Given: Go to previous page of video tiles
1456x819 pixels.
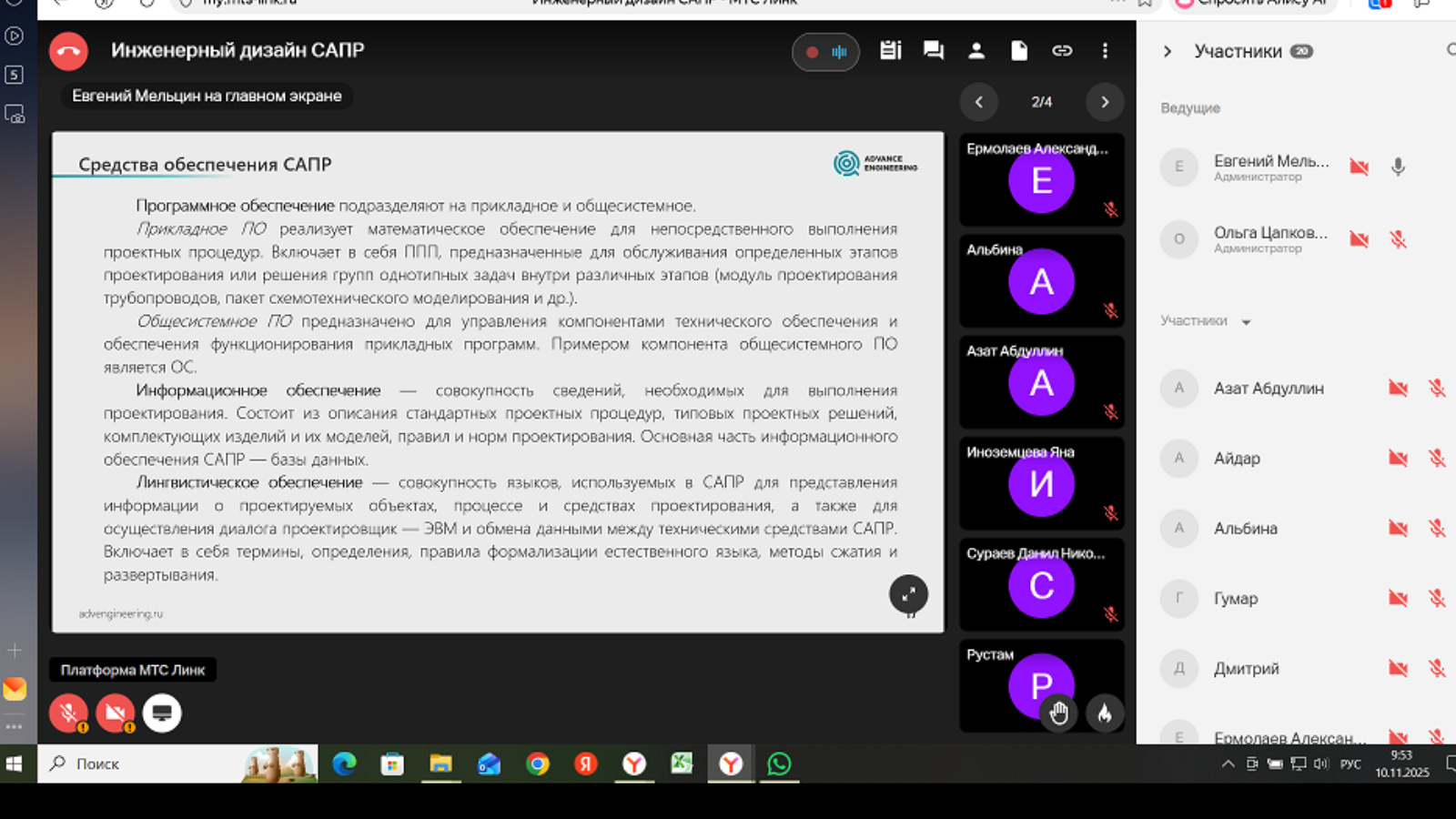Looking at the screenshot, I should (979, 102).
